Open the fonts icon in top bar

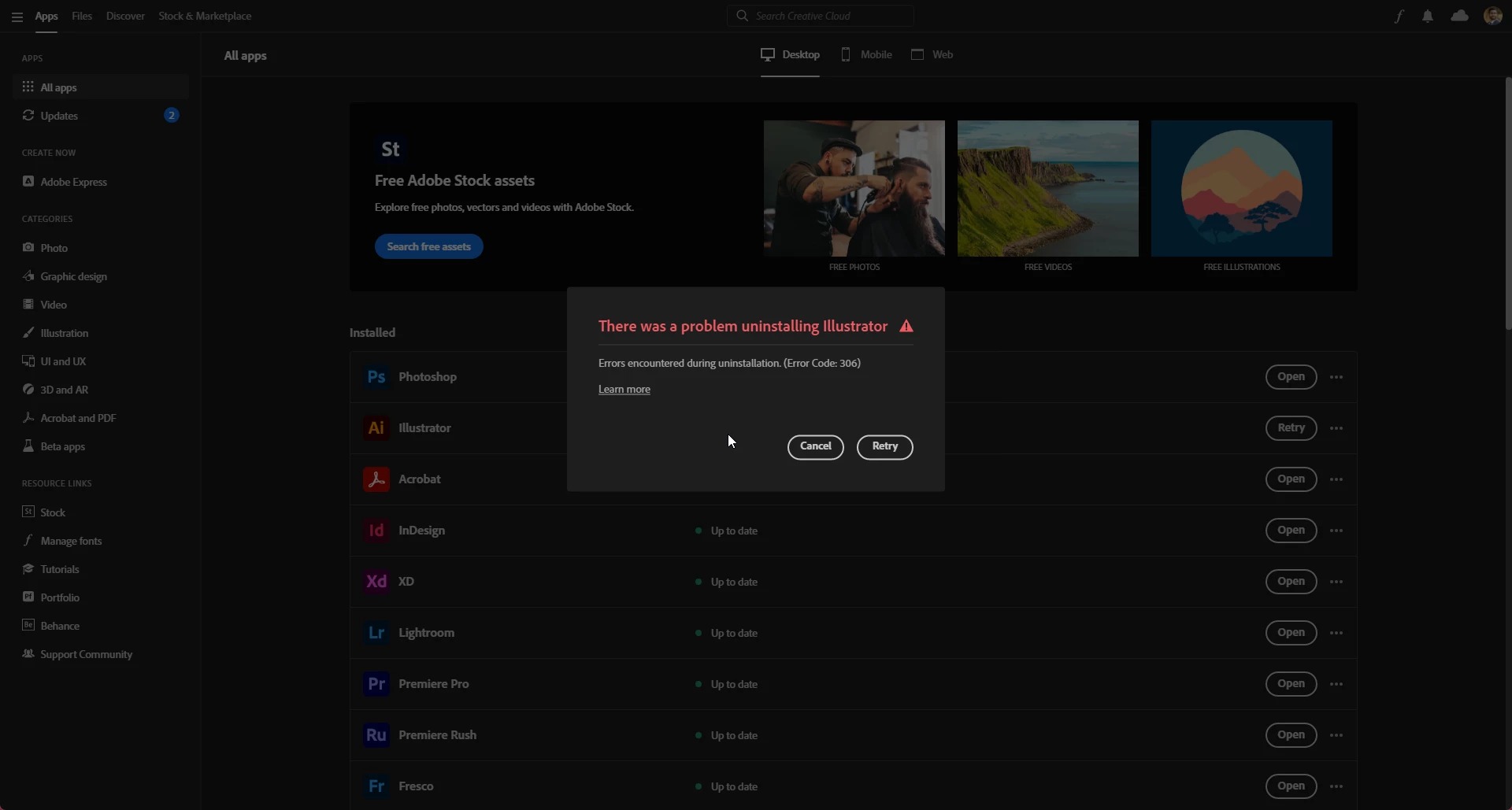coord(1399,16)
